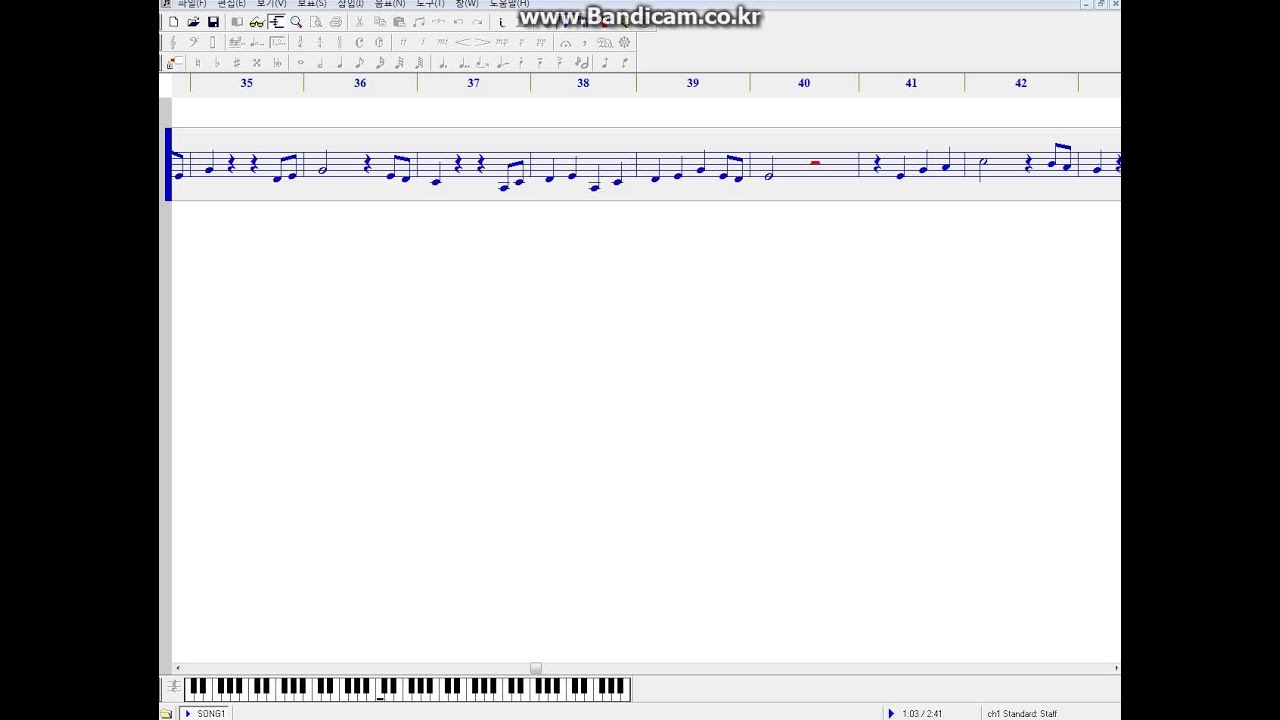This screenshot has height=720, width=1280.
Task: Select the flat accidental
Action: point(217,62)
